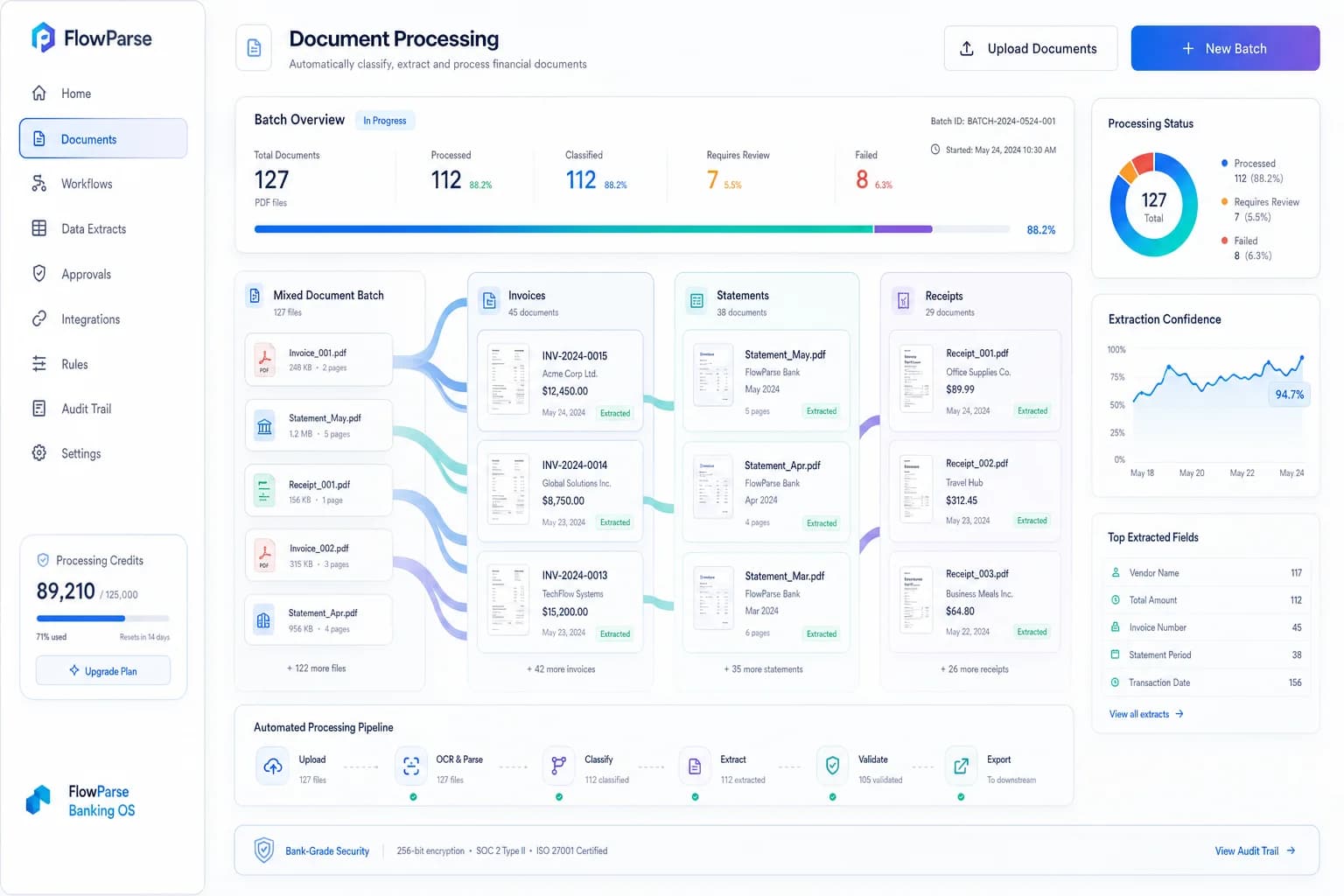
Task: Click the receipt icon of Receipt_001.pdf file
Action: (x=264, y=491)
